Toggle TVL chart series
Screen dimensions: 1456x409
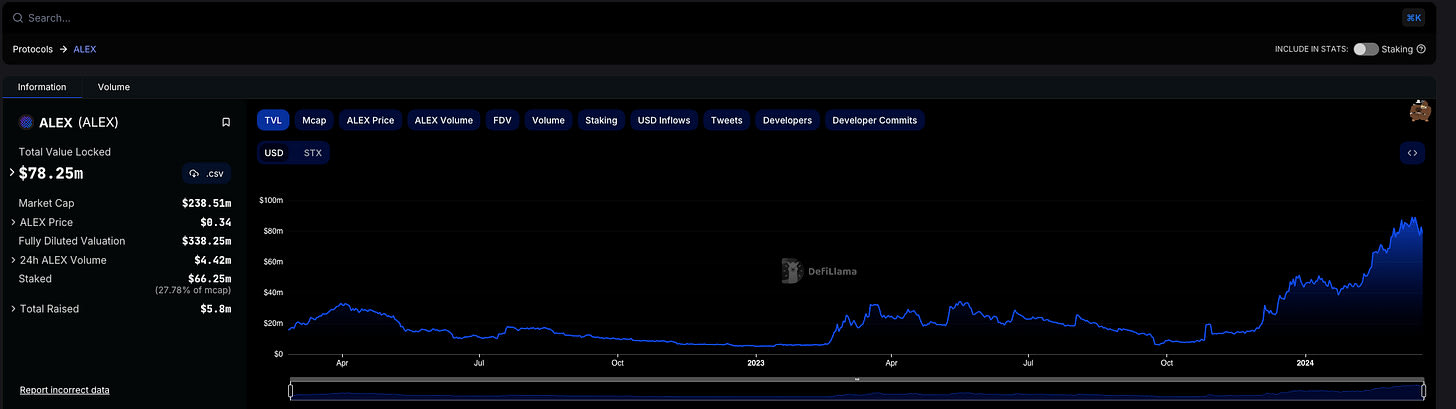(x=273, y=120)
